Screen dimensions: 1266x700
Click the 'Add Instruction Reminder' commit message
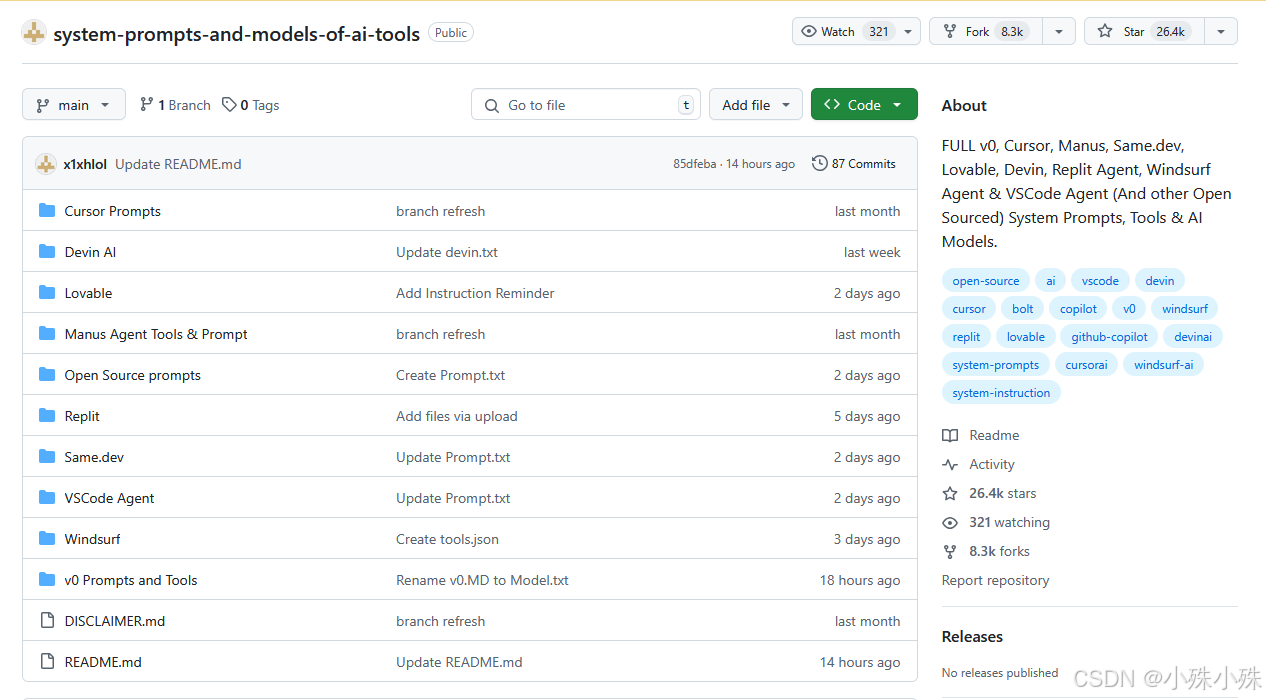pyautogui.click(x=475, y=293)
